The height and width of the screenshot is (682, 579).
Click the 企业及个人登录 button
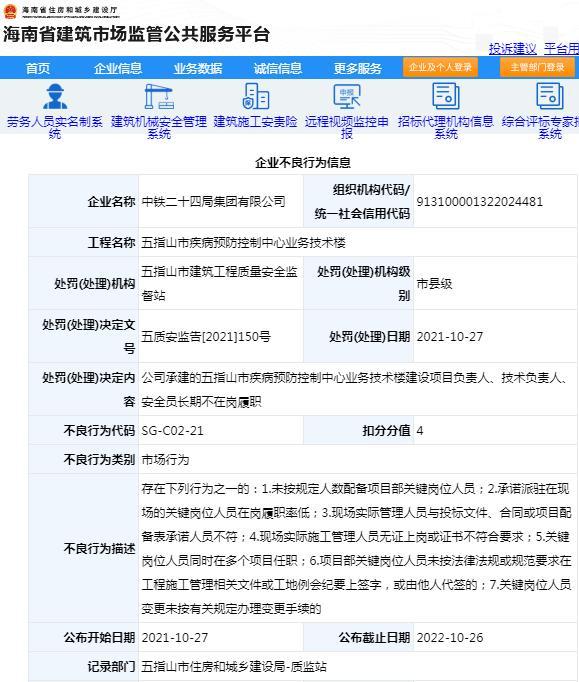pyautogui.click(x=440, y=67)
